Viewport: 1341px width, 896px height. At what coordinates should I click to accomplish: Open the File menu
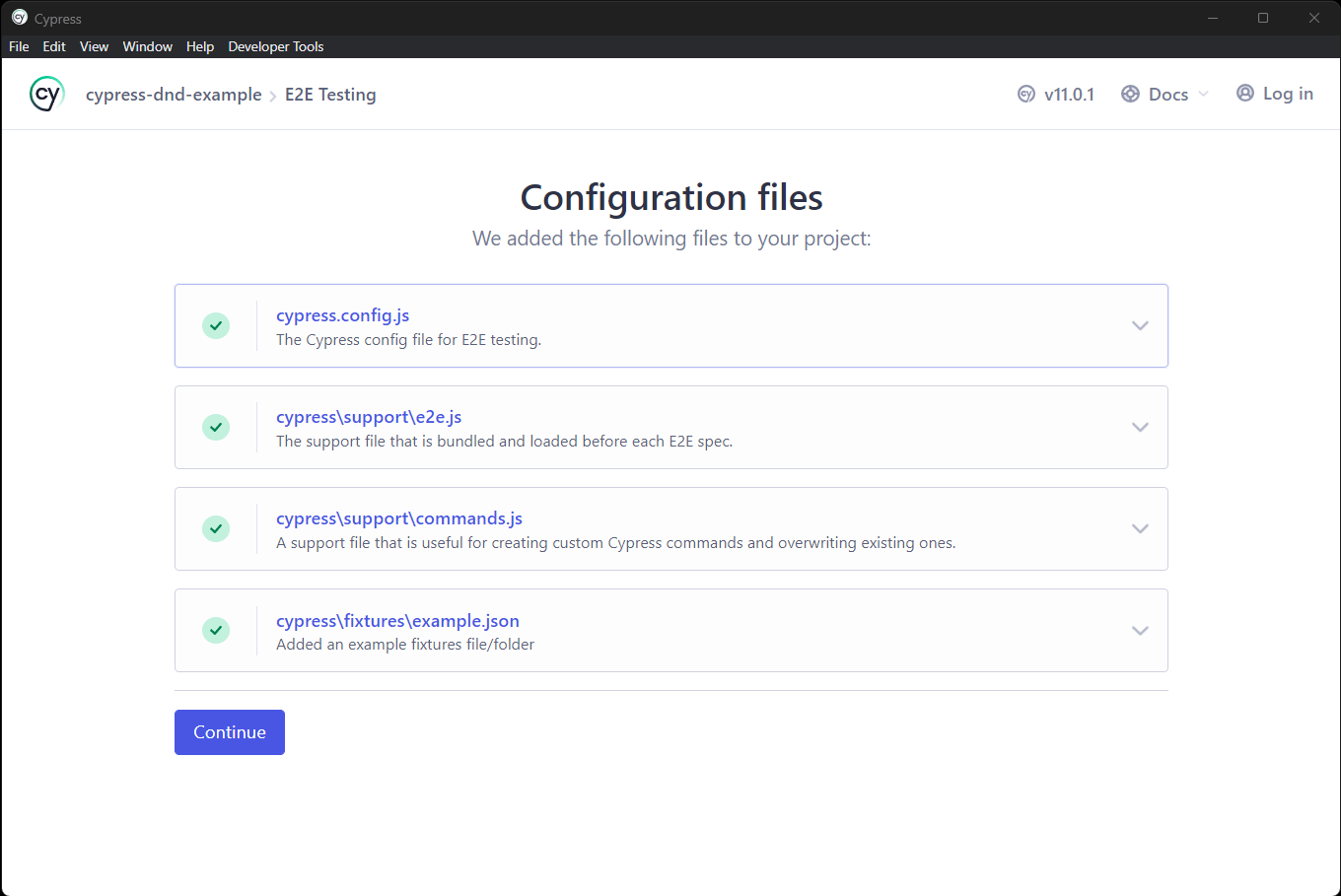pos(18,46)
